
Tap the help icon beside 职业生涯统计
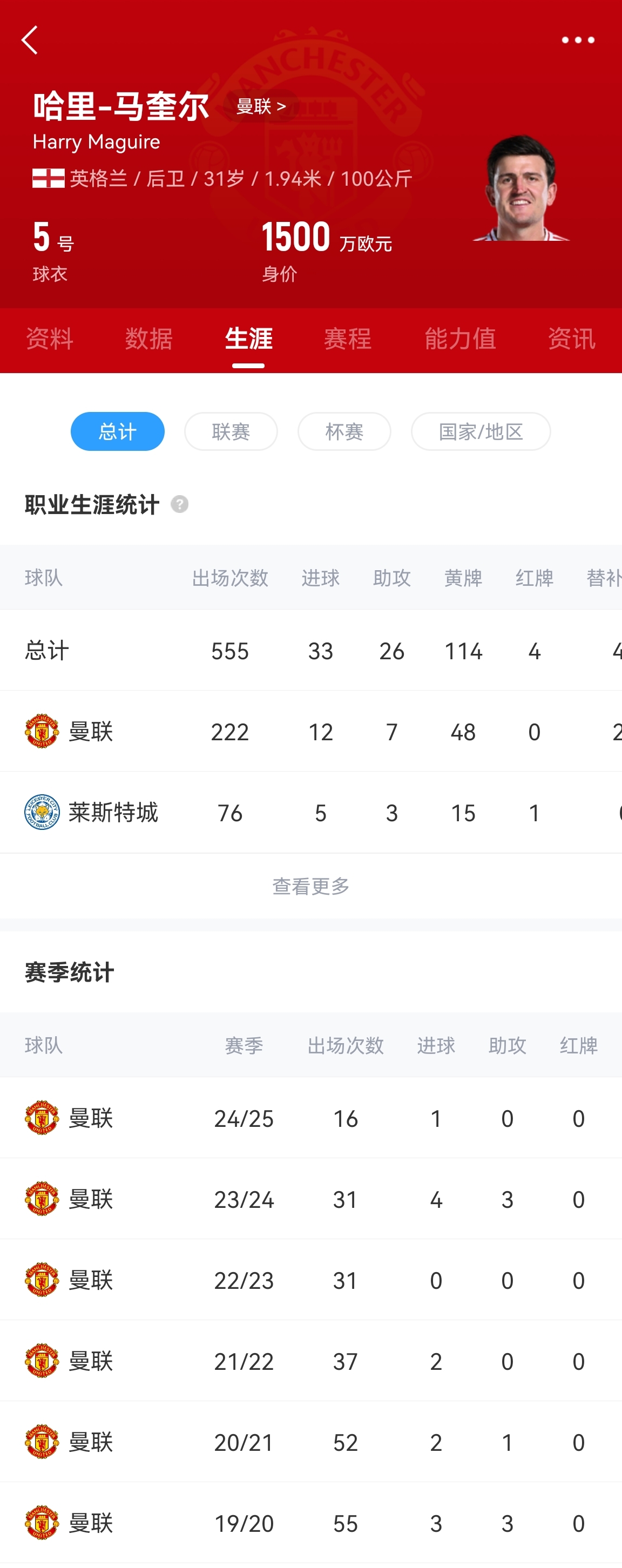(180, 504)
